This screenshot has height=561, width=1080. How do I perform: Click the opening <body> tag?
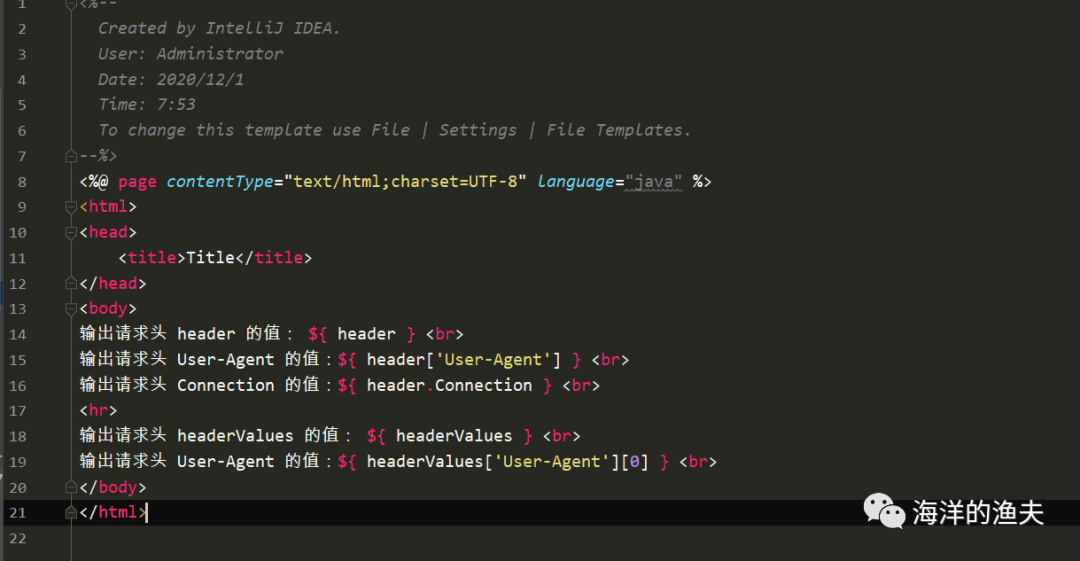[x=108, y=309]
